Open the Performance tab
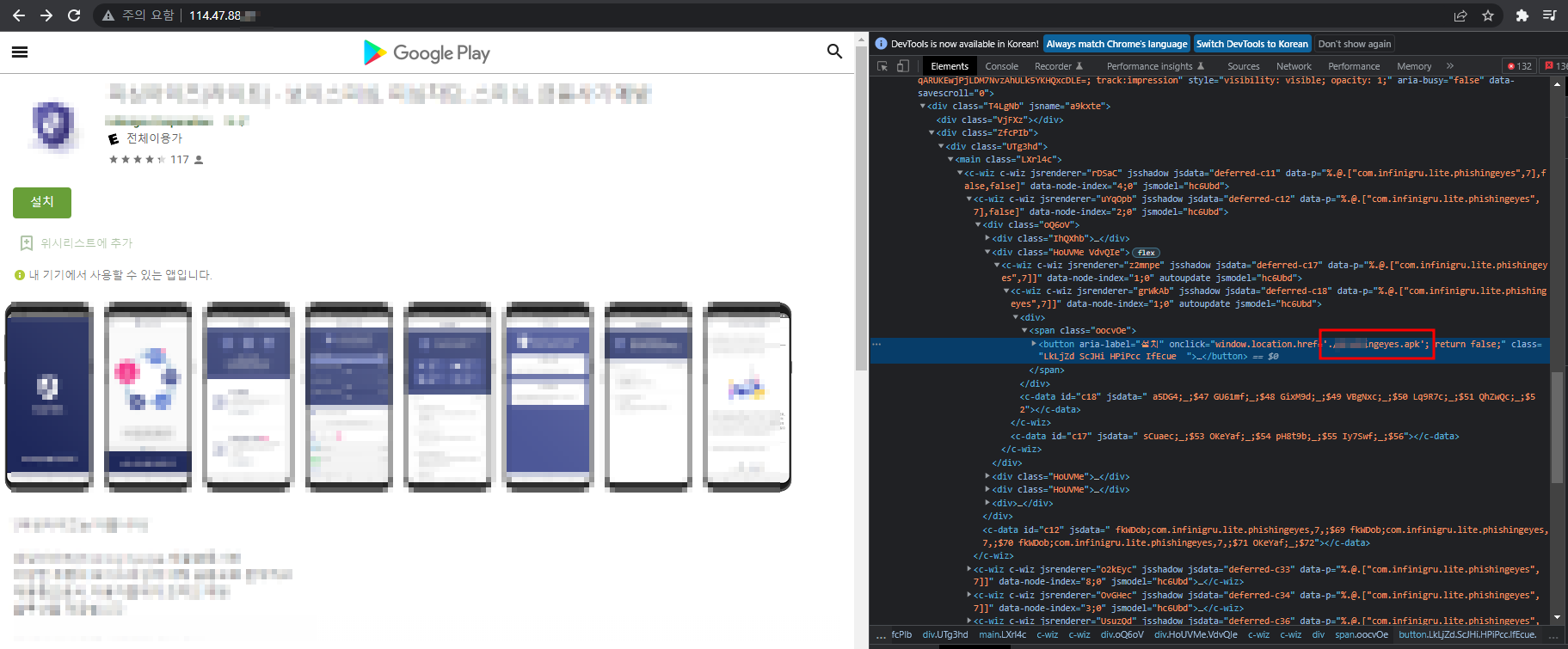 pyautogui.click(x=1354, y=66)
